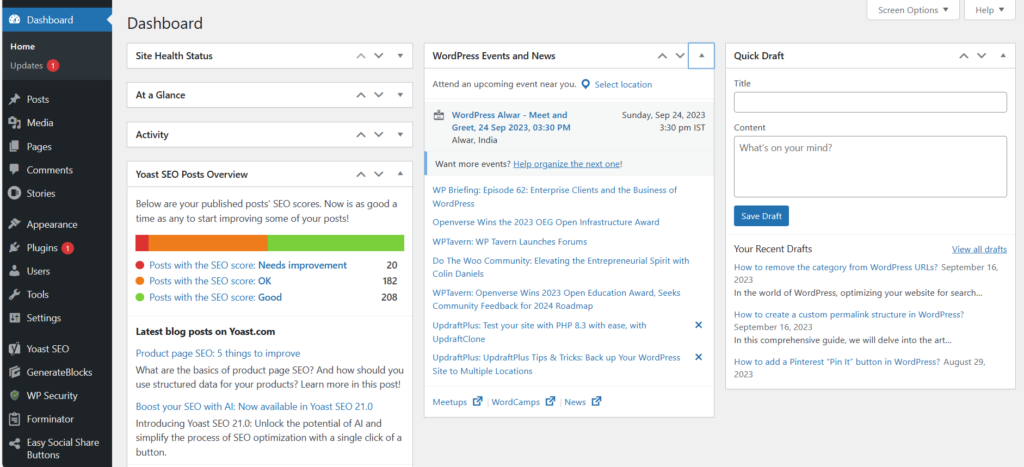Viewport: 1024px width, 467px height.
Task: Expand the Activity panel
Action: (x=400, y=135)
